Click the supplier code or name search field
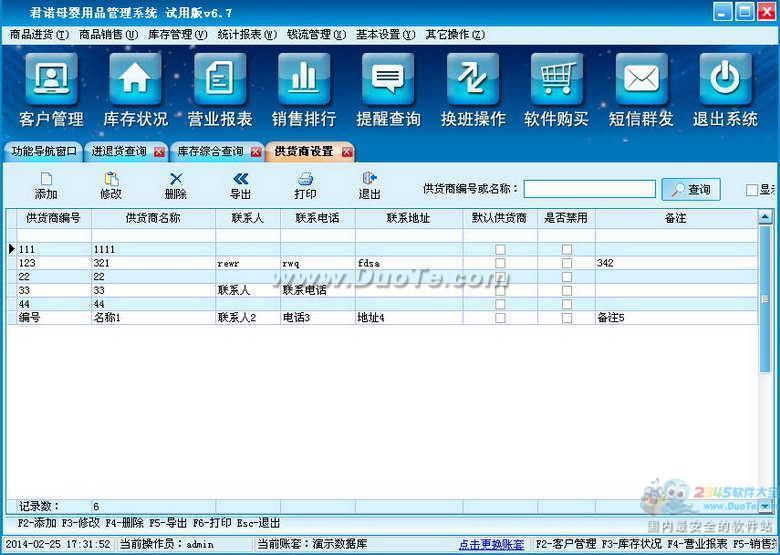 (x=588, y=189)
